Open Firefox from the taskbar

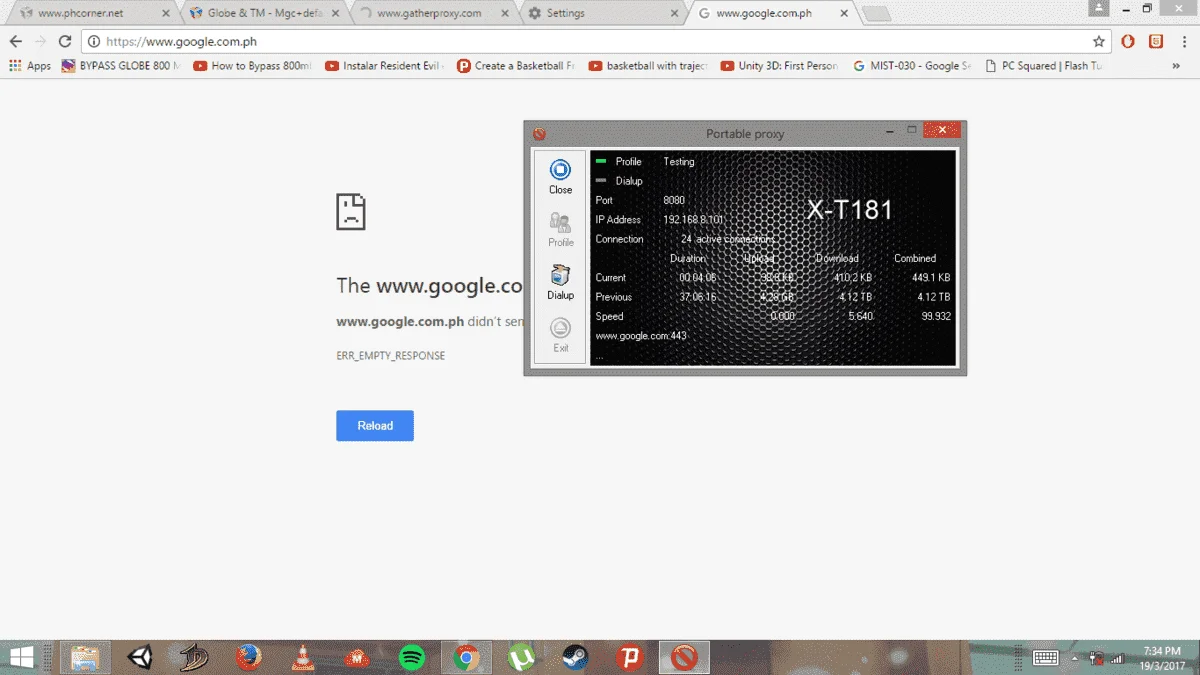pyautogui.click(x=248, y=657)
